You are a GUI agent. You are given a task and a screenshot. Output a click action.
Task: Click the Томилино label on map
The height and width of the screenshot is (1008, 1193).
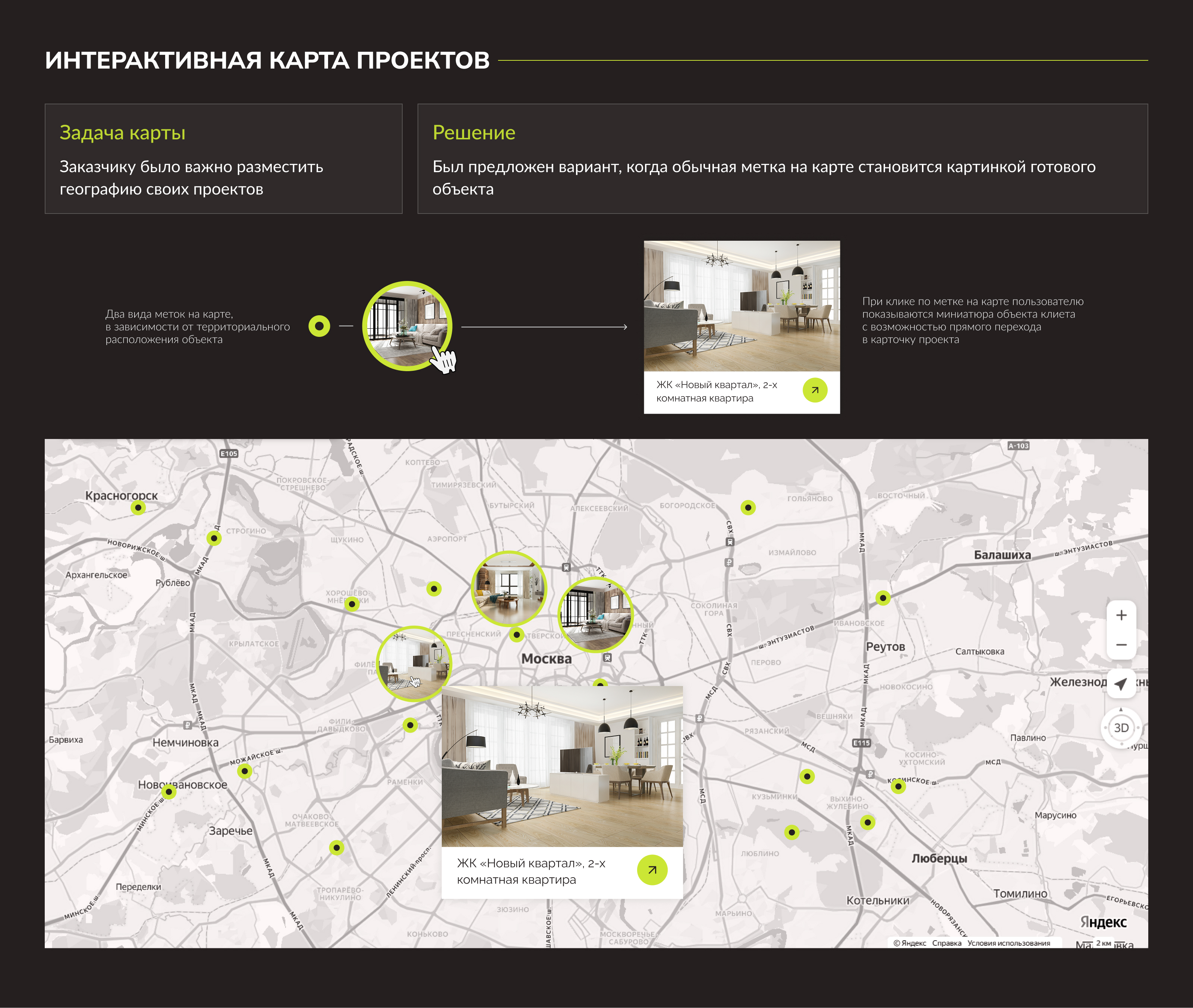point(1020,894)
